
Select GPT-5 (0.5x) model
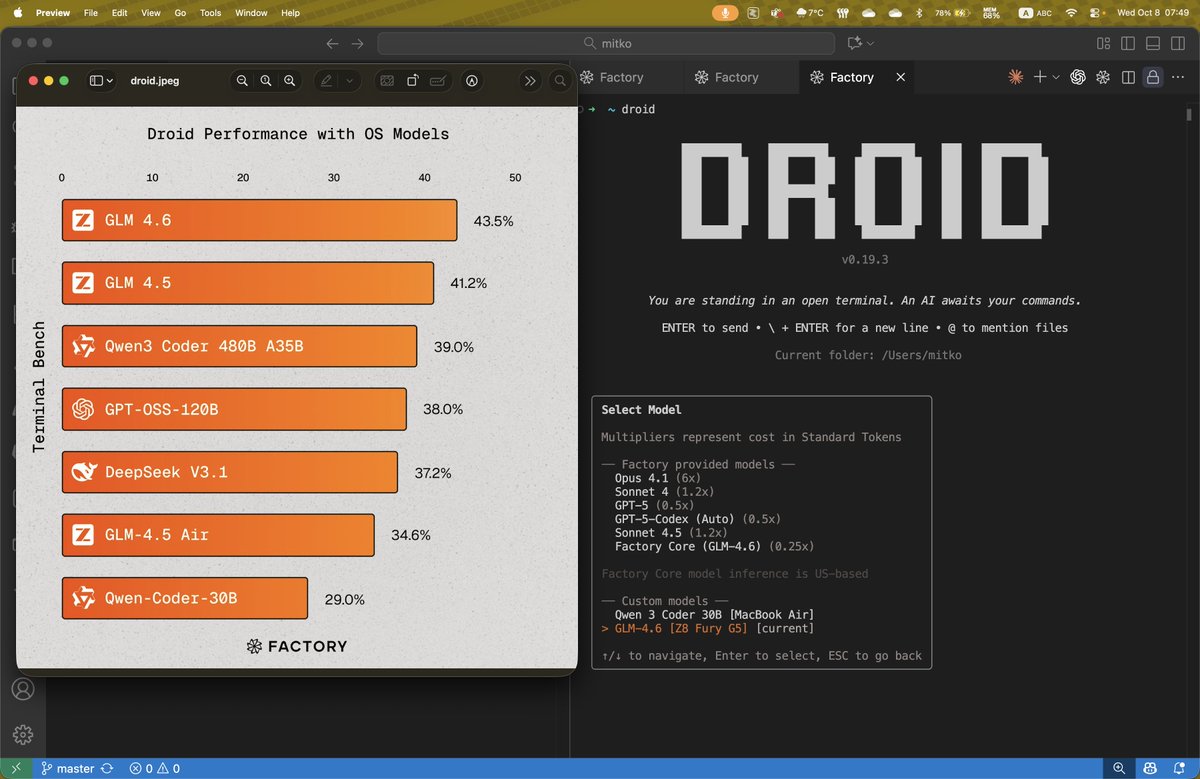point(656,506)
